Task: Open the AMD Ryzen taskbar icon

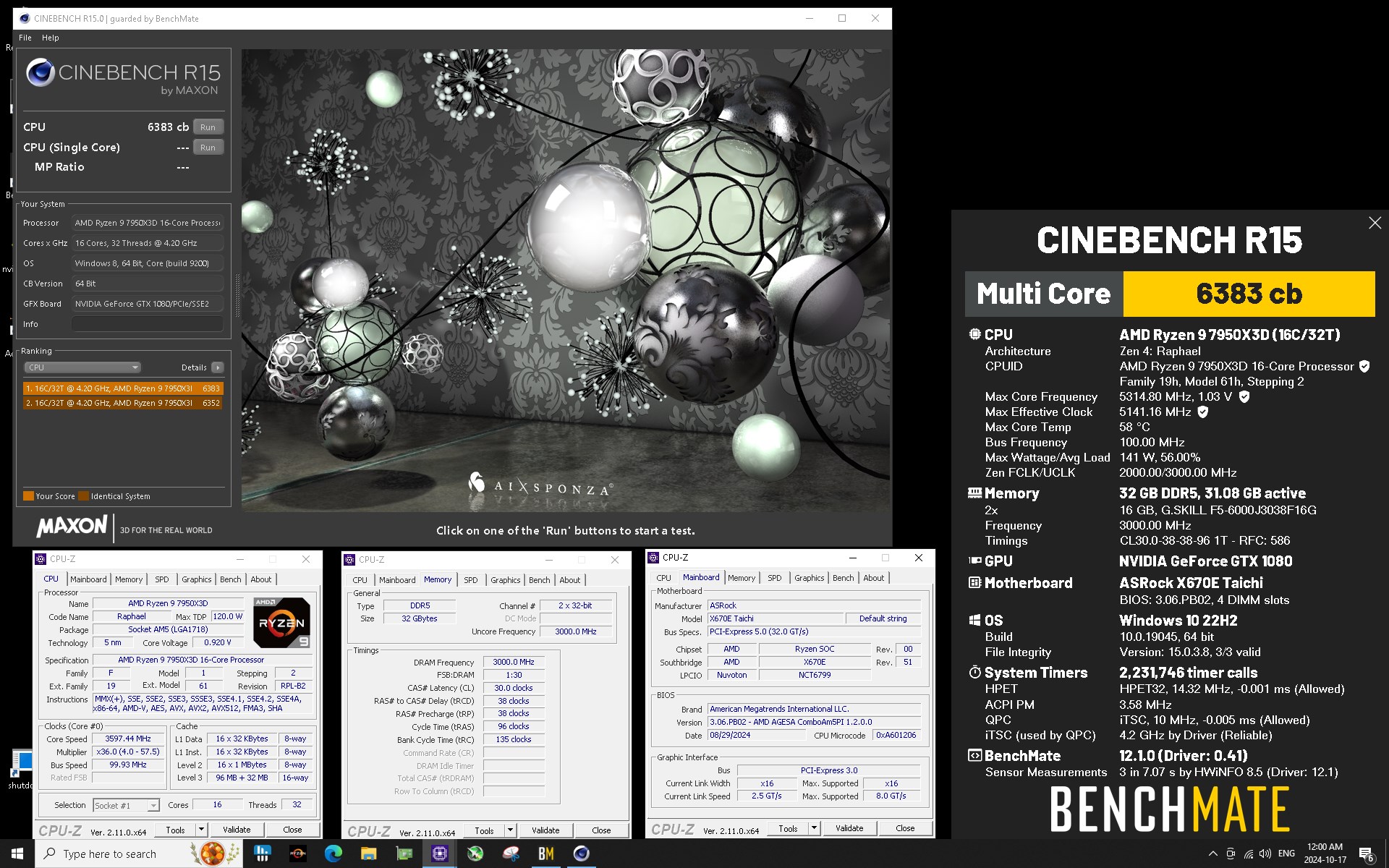Action: click(297, 854)
